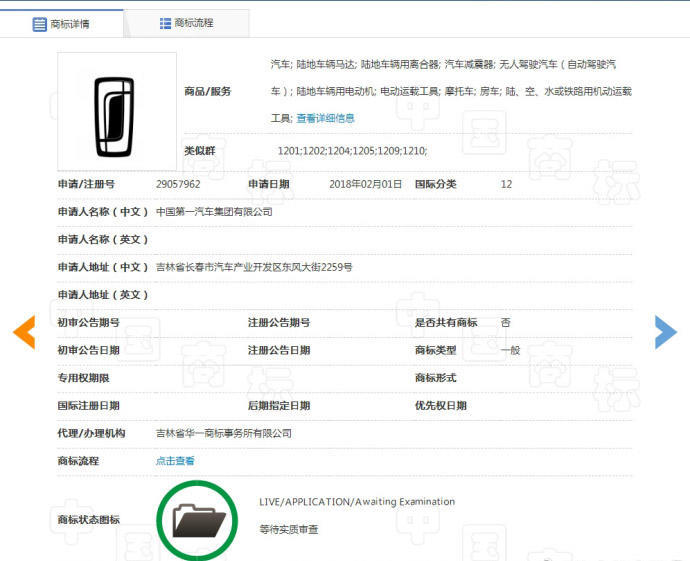This screenshot has height=561, width=690.
Task: Click the 国际分类 label
Action: 436,184
